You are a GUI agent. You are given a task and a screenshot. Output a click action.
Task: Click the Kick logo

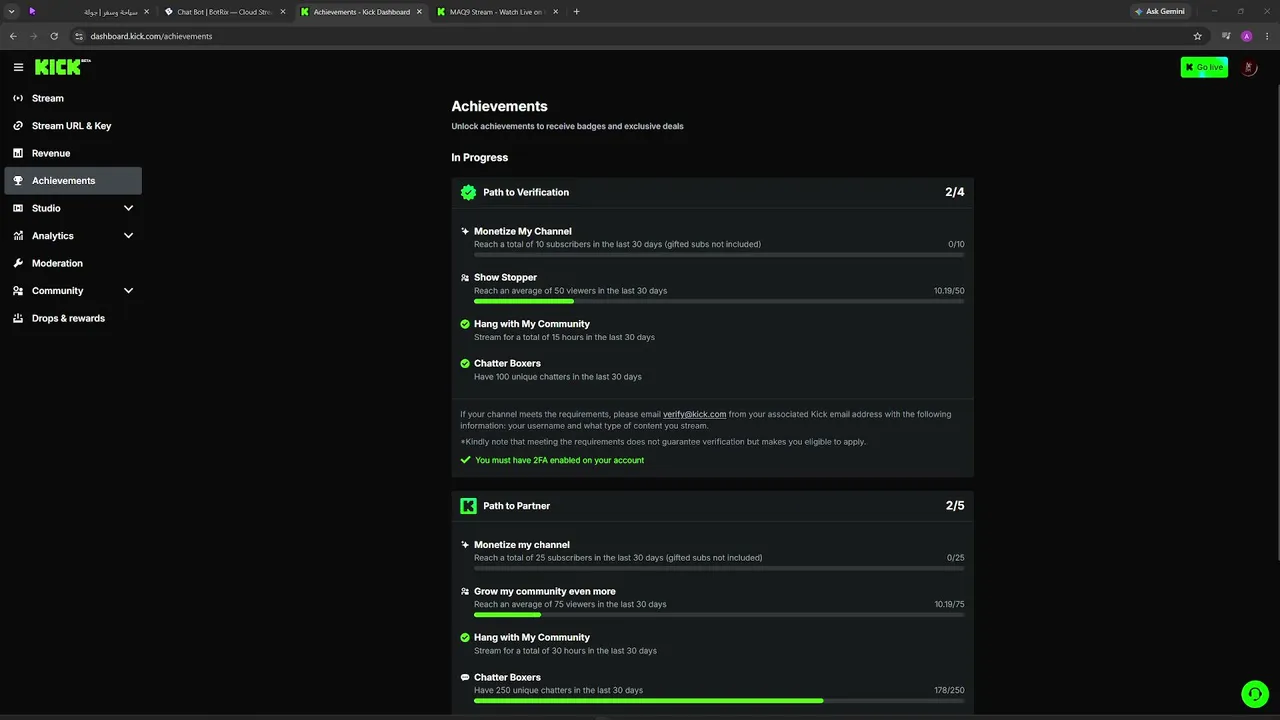click(x=62, y=67)
